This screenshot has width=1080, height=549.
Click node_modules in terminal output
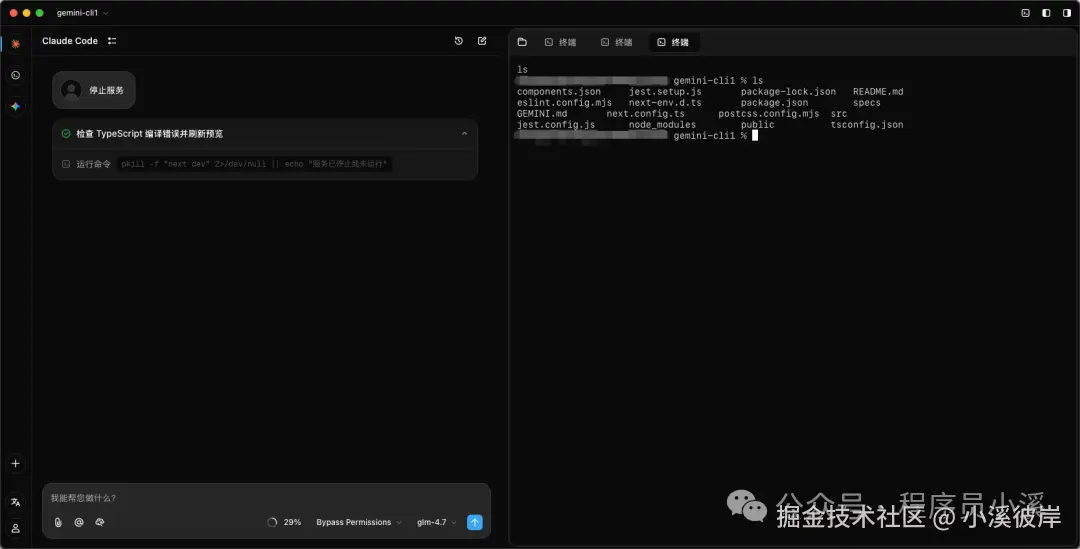point(662,125)
